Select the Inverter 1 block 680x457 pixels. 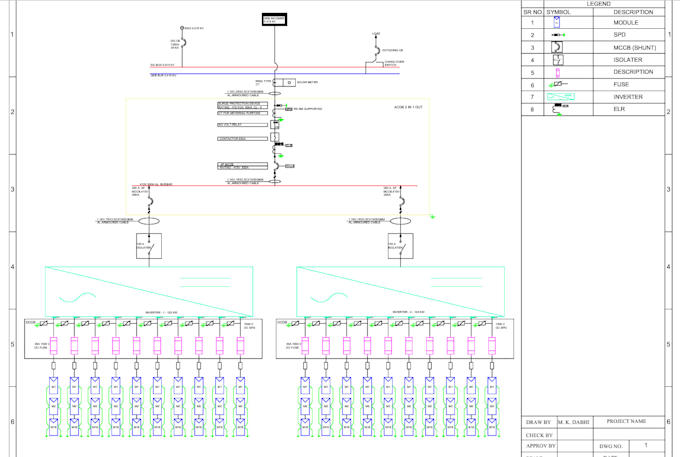pos(149,291)
